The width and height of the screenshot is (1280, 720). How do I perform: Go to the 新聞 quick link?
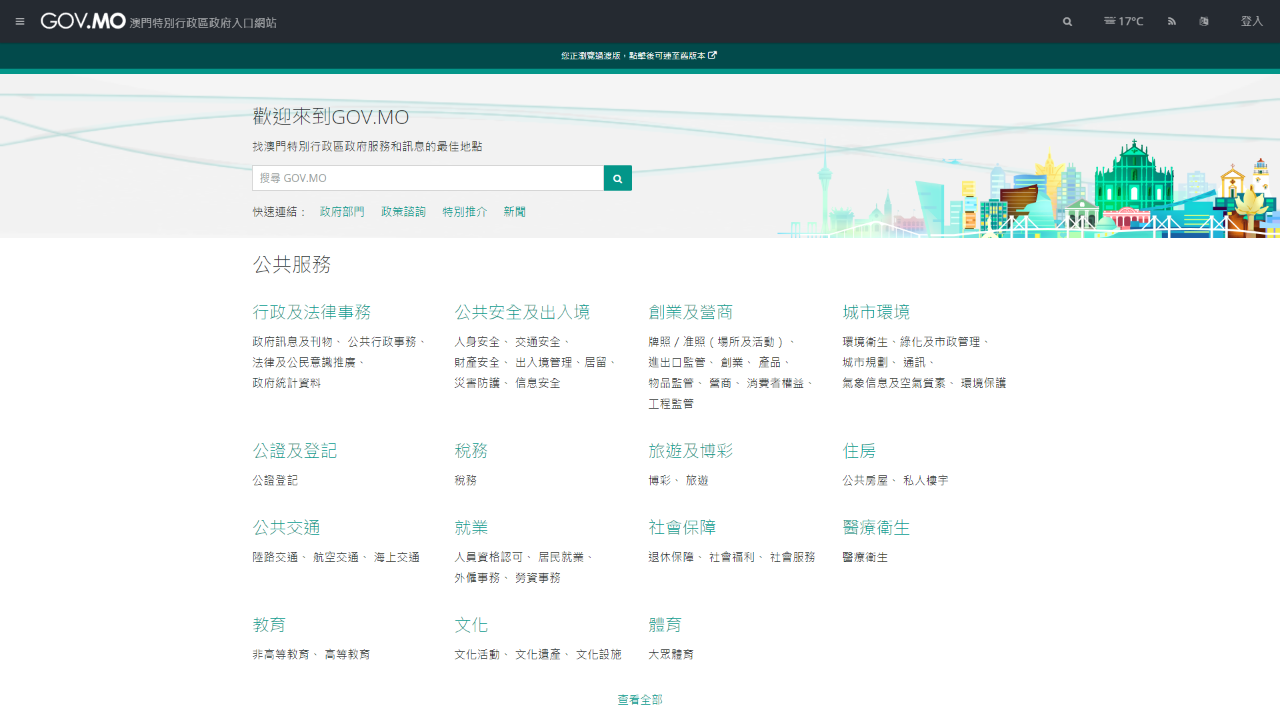pos(514,212)
